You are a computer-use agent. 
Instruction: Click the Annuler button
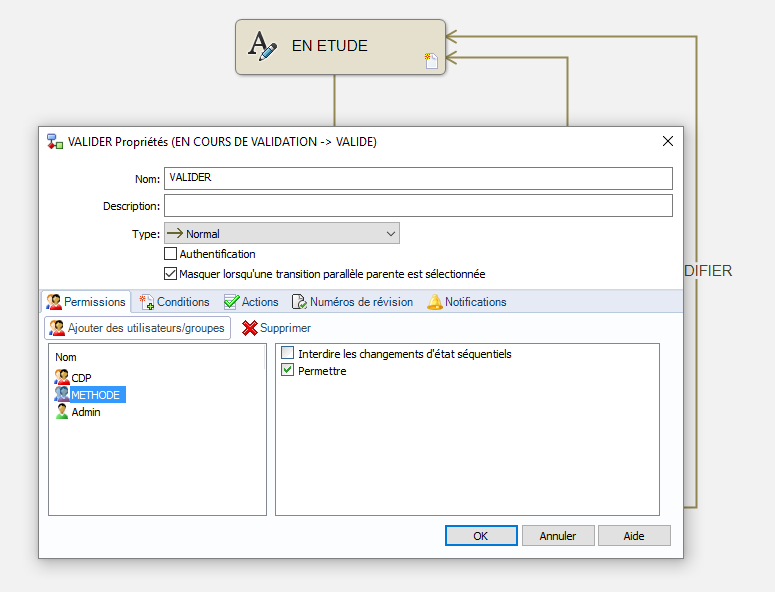pos(558,536)
